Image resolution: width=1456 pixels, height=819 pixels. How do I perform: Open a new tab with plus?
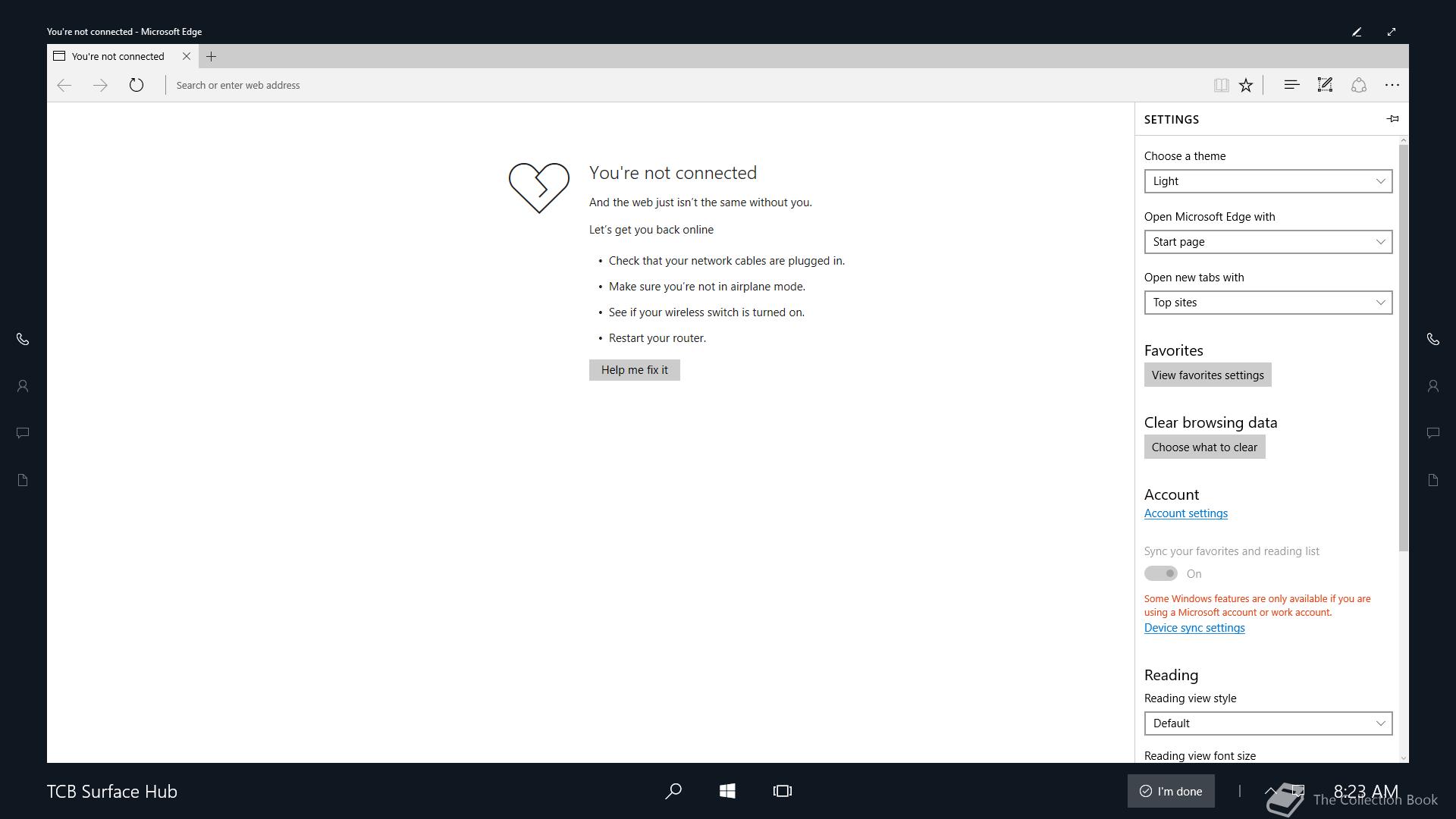click(212, 56)
